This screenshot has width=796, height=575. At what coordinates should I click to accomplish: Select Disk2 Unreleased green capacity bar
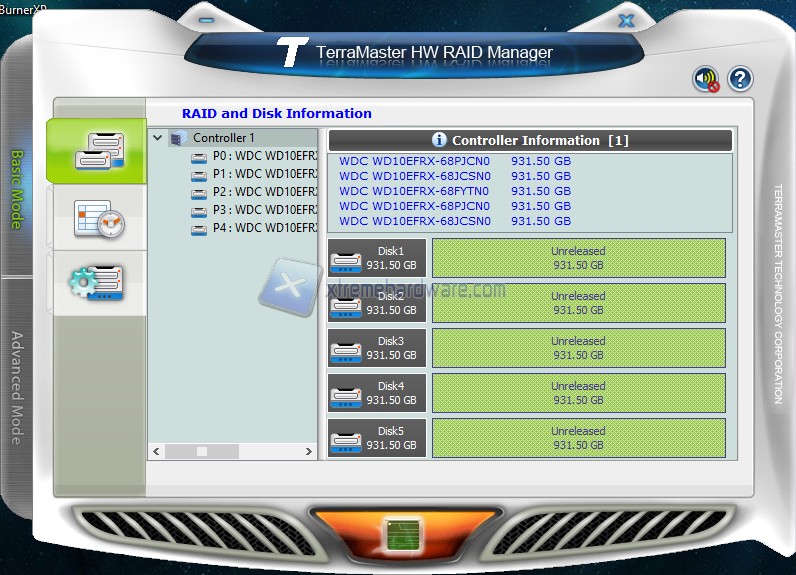coord(578,303)
